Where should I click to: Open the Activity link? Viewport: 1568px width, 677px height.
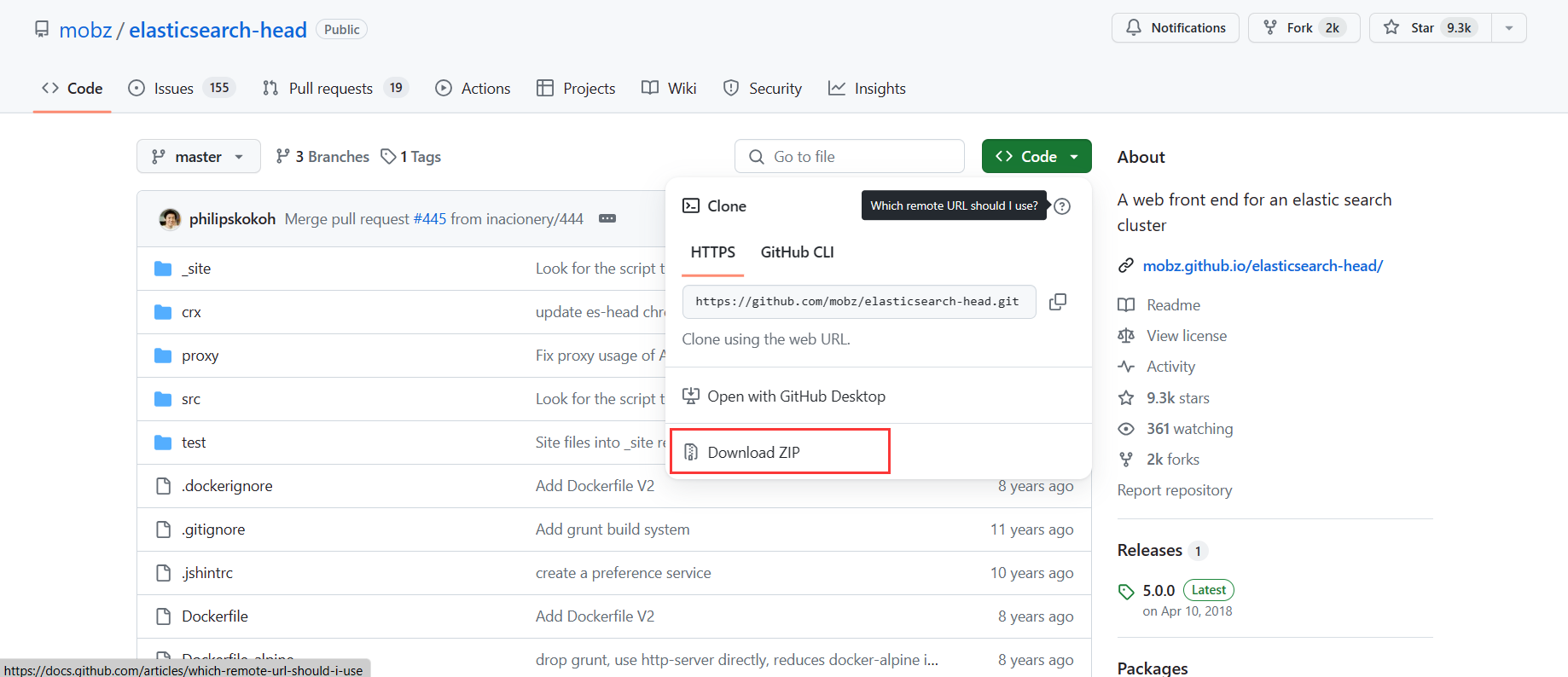click(1170, 367)
